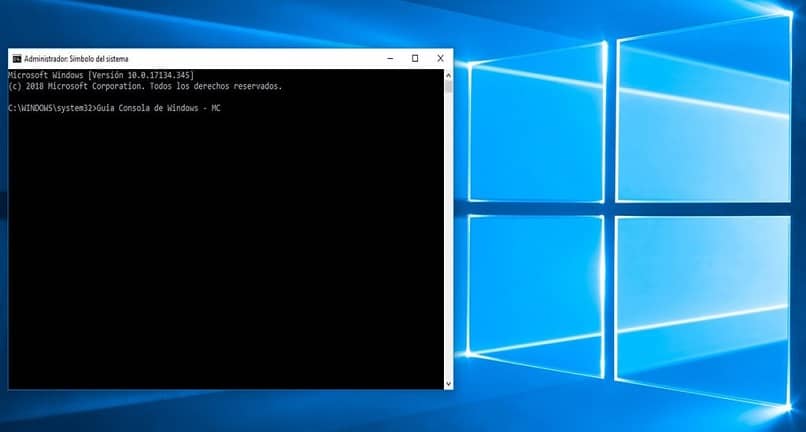Click the scrollbar down arrow in console
This screenshot has height=432, width=806.
[x=448, y=383]
